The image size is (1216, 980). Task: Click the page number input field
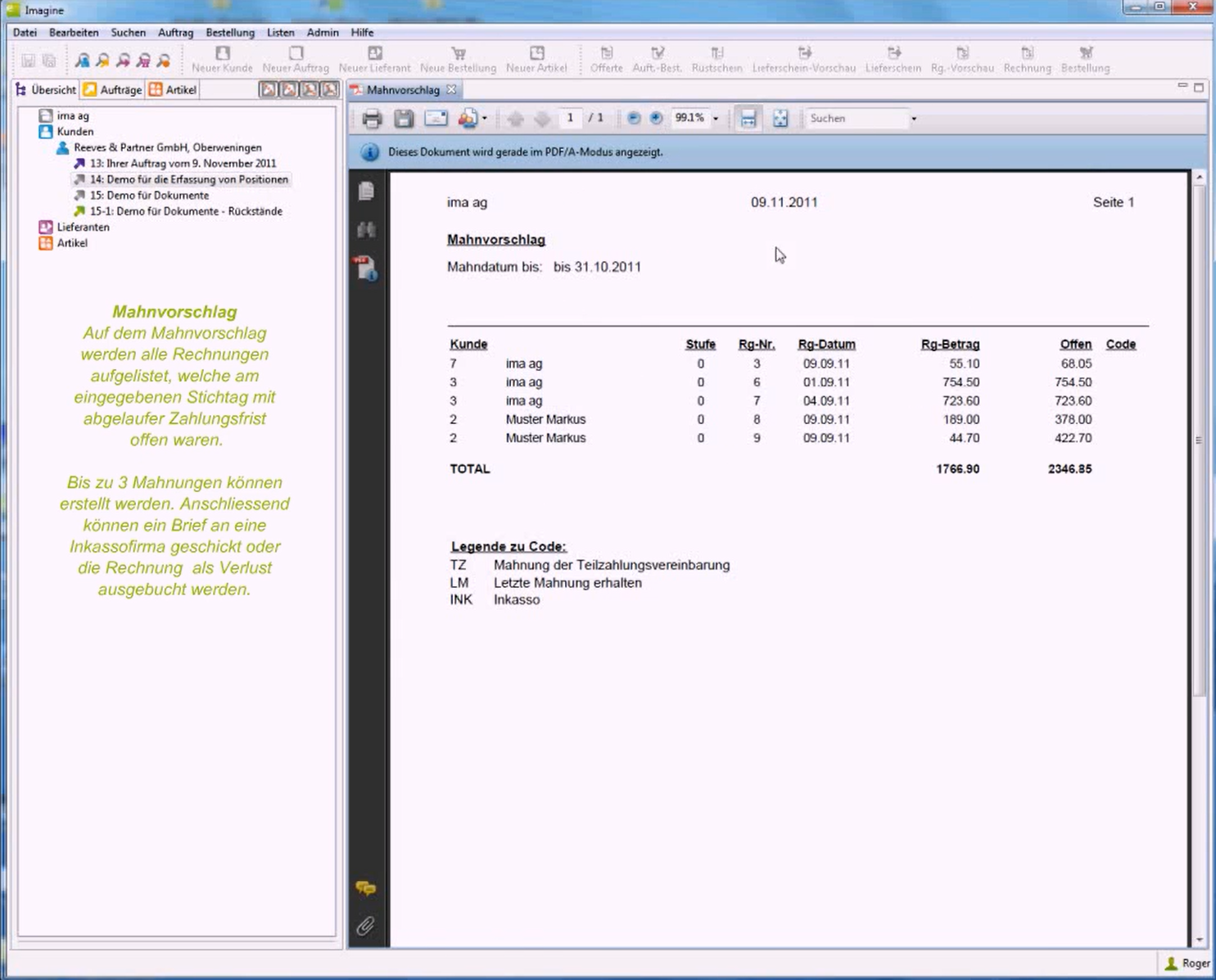click(x=570, y=118)
